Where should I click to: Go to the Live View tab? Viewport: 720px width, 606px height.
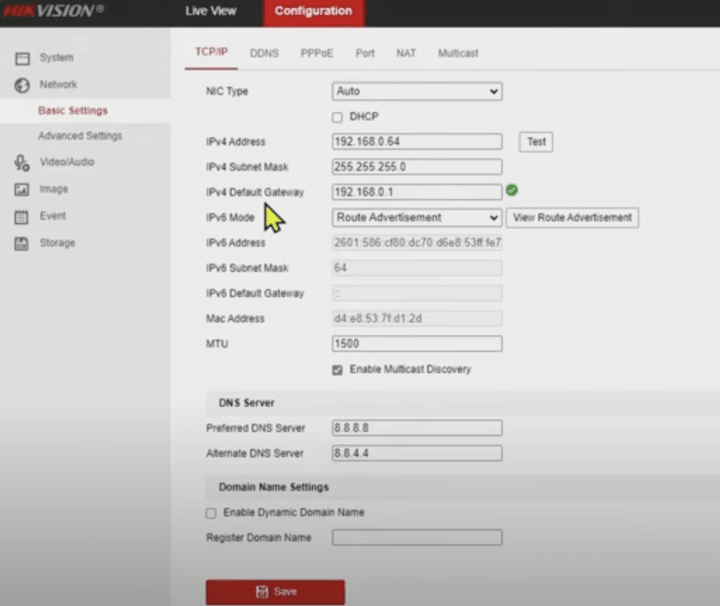tap(211, 11)
